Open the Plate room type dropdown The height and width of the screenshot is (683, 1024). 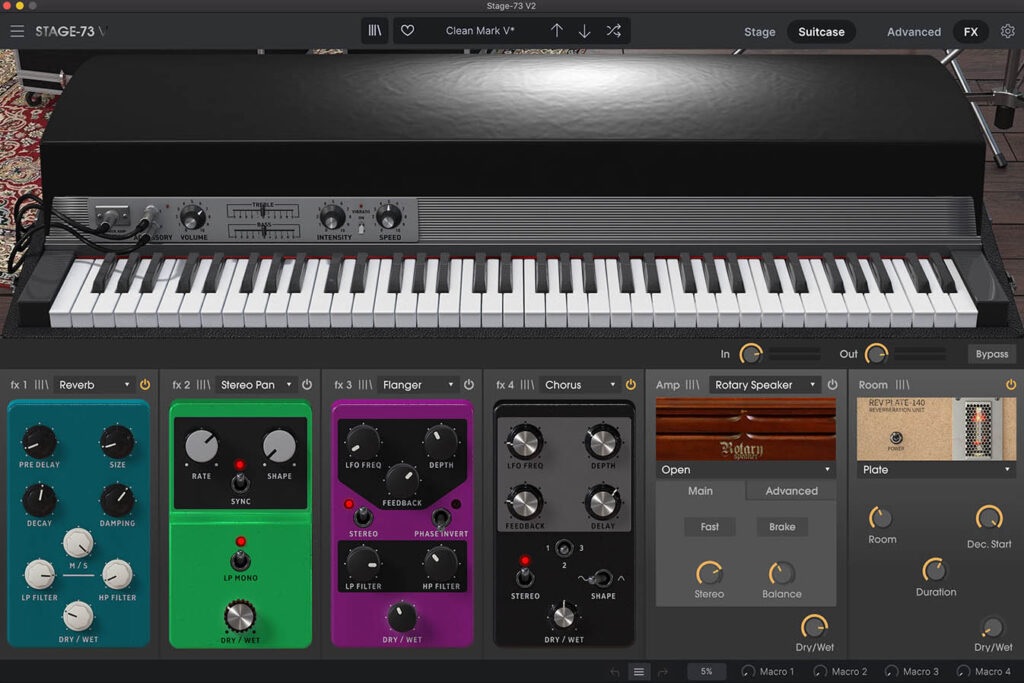pyautogui.click(x=936, y=469)
